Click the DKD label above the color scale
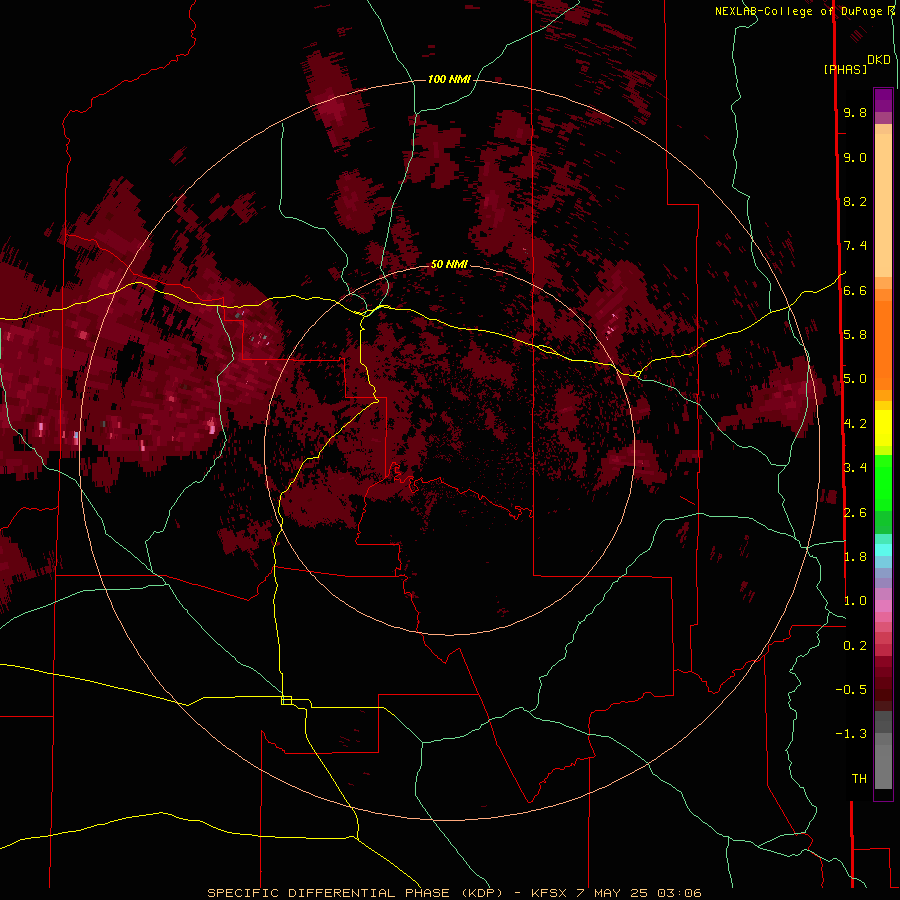Screen dimensions: 900x900 pyautogui.click(x=879, y=60)
